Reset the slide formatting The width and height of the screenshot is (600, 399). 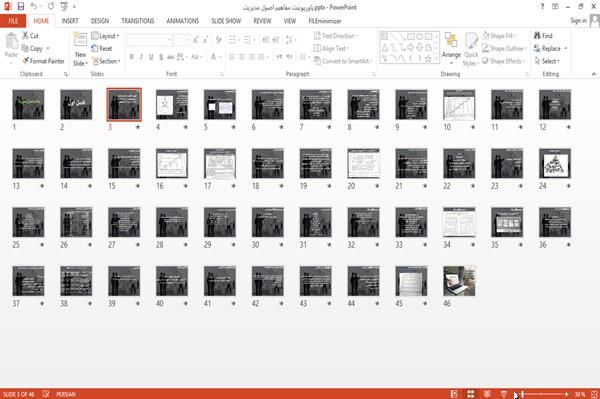click(x=102, y=48)
